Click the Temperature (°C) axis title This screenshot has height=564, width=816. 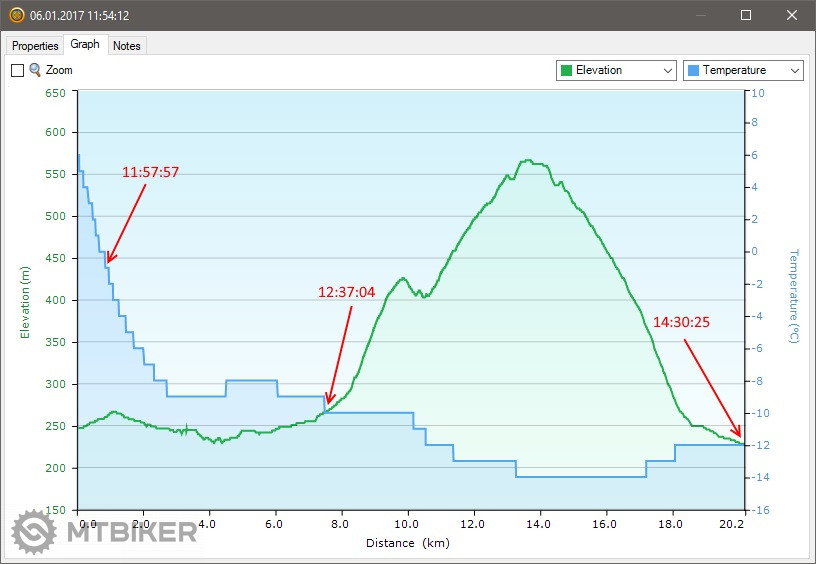click(793, 296)
